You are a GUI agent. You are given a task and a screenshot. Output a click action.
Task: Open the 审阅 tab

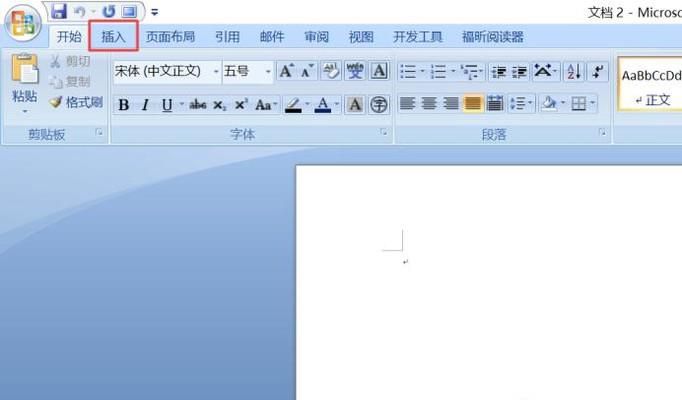[317, 37]
